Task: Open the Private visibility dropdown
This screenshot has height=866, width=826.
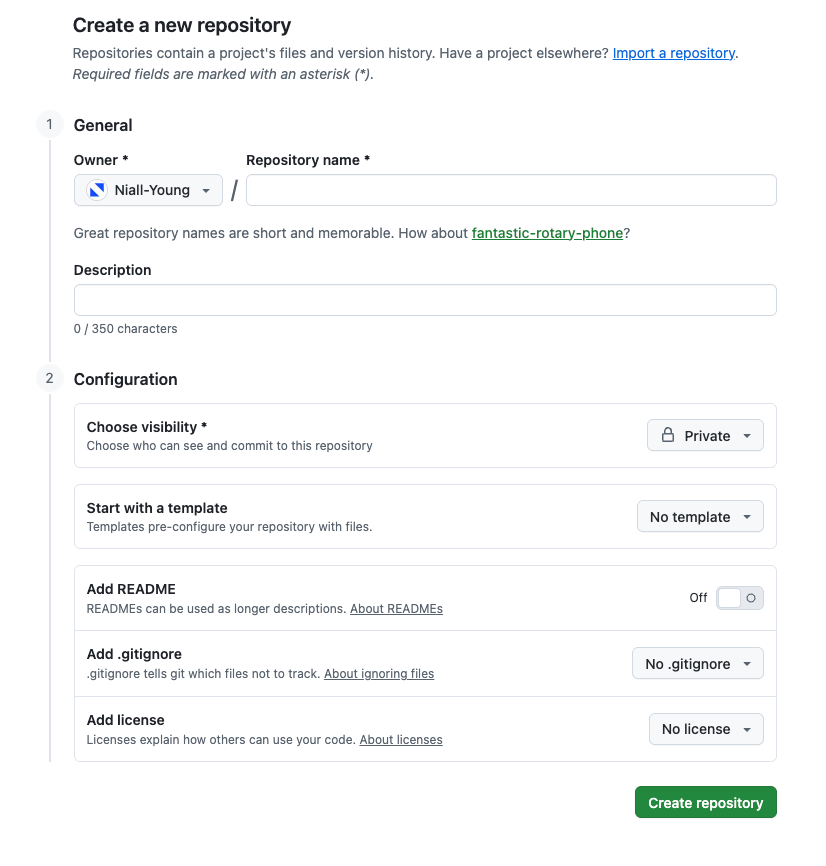Action: click(x=705, y=435)
